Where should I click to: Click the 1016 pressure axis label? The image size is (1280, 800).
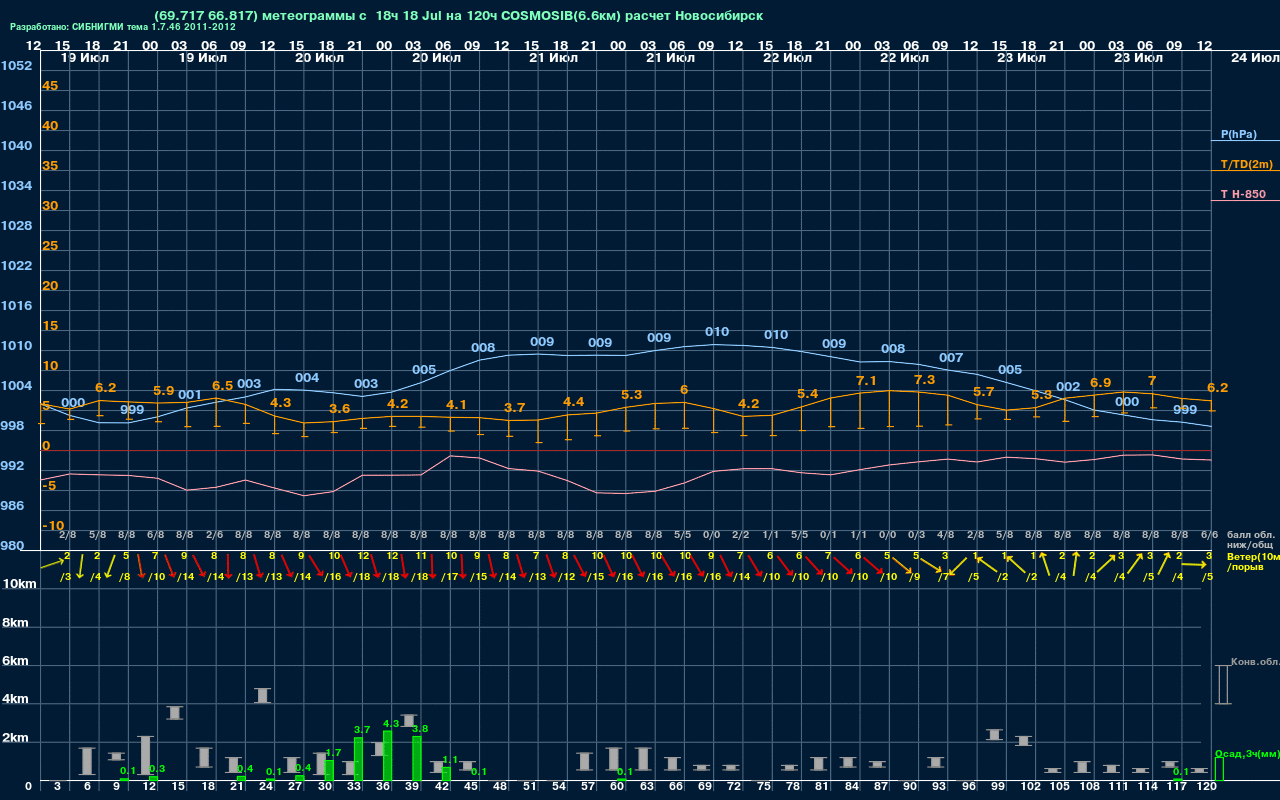16,306
